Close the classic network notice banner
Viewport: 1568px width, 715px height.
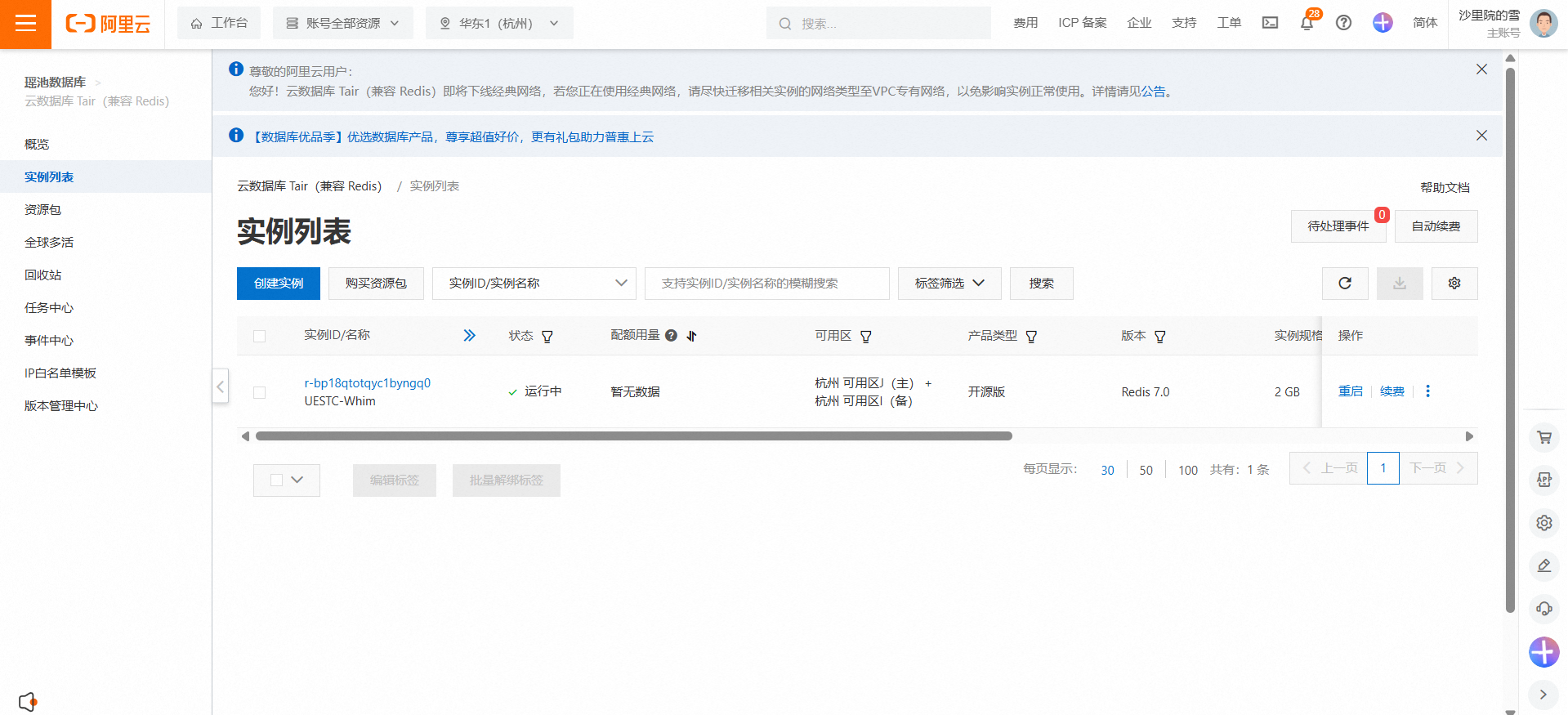coord(1481,69)
